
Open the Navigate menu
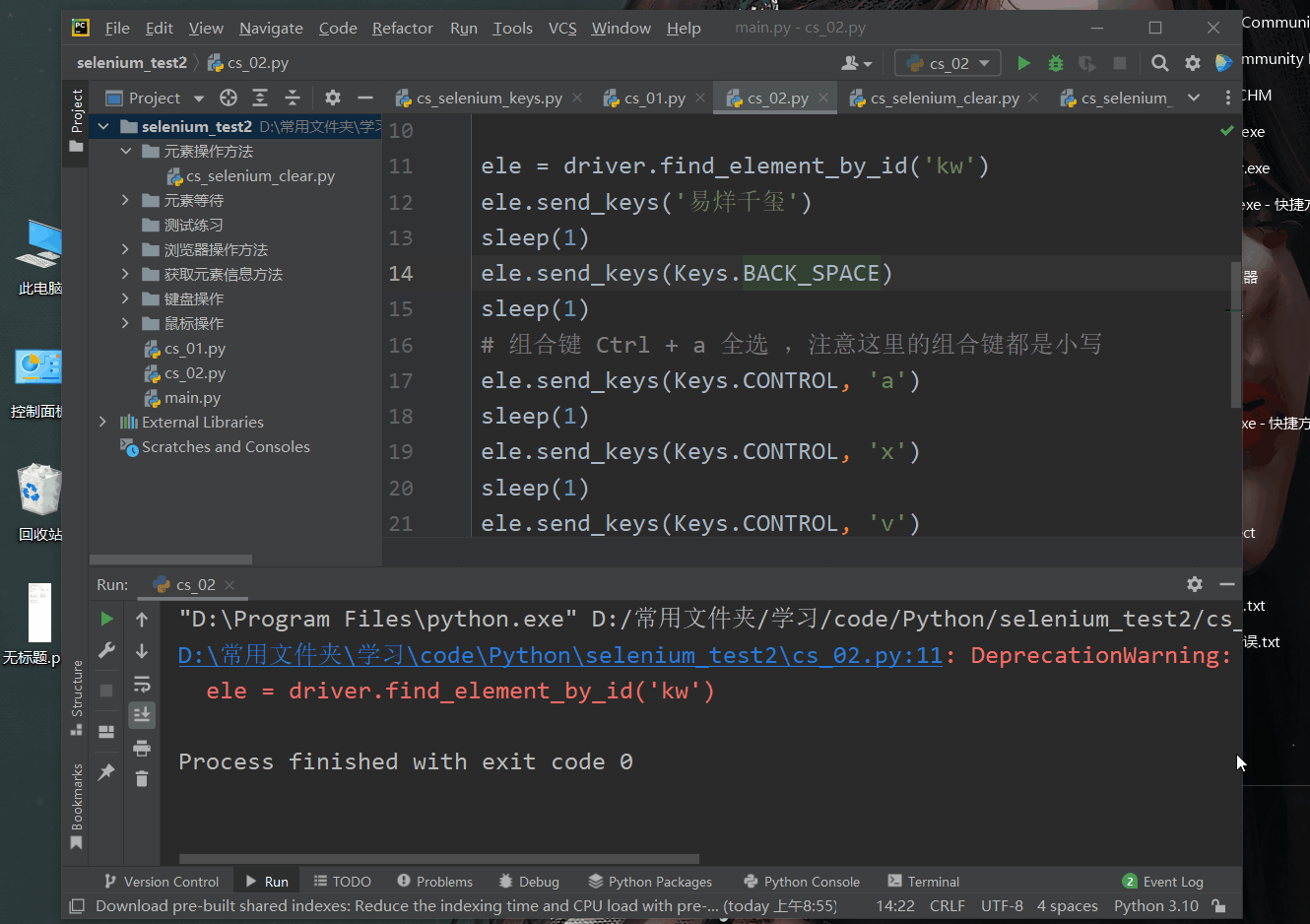(x=271, y=28)
